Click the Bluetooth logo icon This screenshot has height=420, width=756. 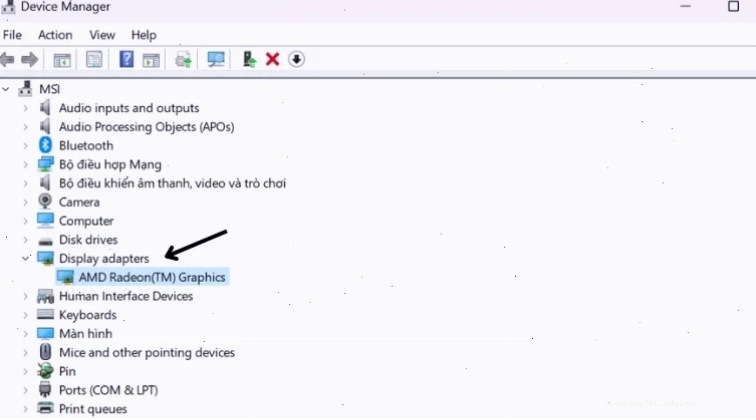[x=45, y=145]
